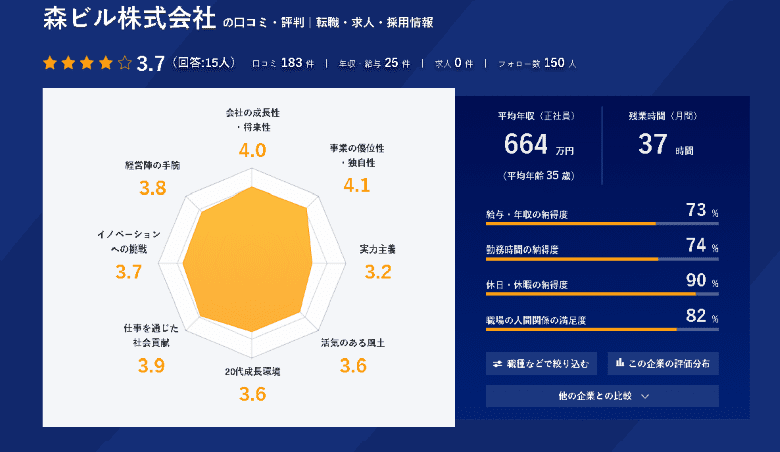The image size is (780, 452).
Task: Click the フォロー数 150 人 count
Action: click(537, 63)
